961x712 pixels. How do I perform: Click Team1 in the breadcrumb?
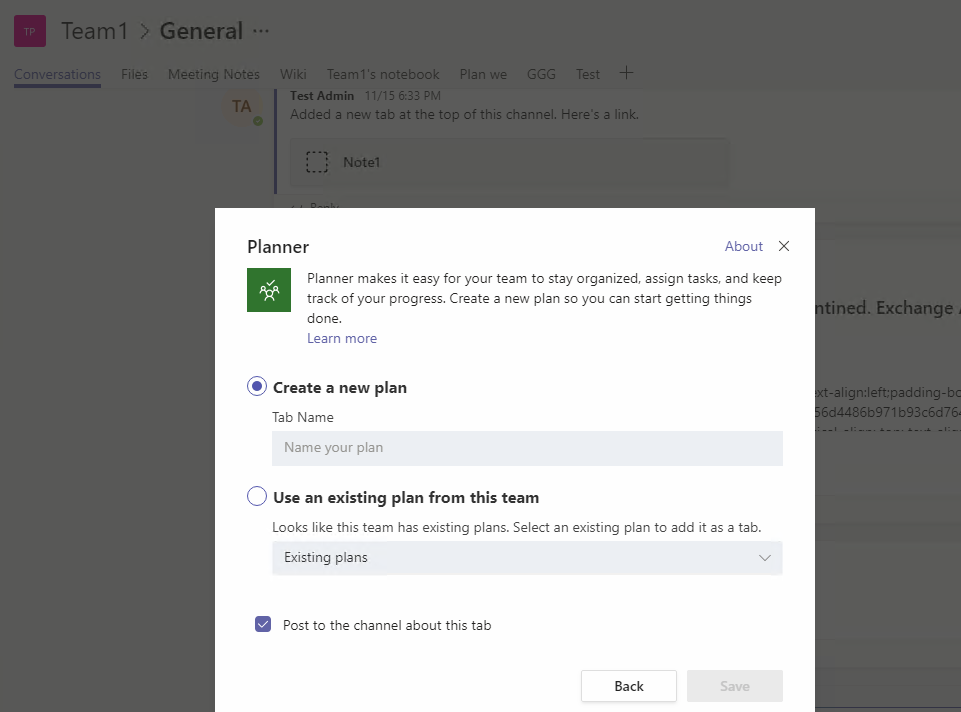click(x=95, y=31)
